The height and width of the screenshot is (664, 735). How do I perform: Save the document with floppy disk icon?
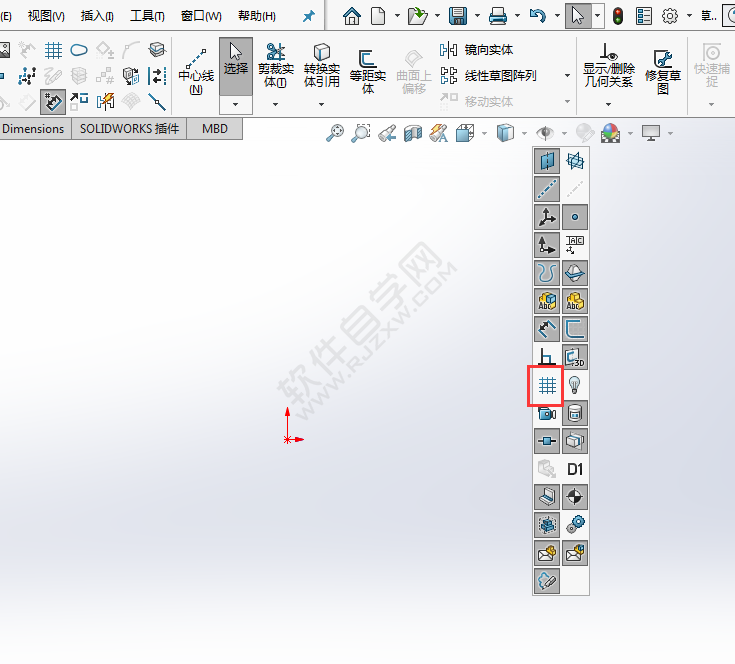pos(458,16)
